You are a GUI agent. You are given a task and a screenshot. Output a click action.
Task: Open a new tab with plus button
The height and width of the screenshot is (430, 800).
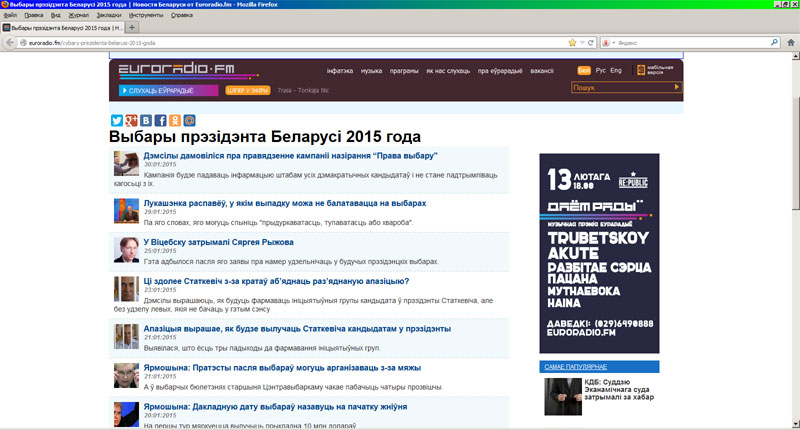pyautogui.click(x=132, y=28)
